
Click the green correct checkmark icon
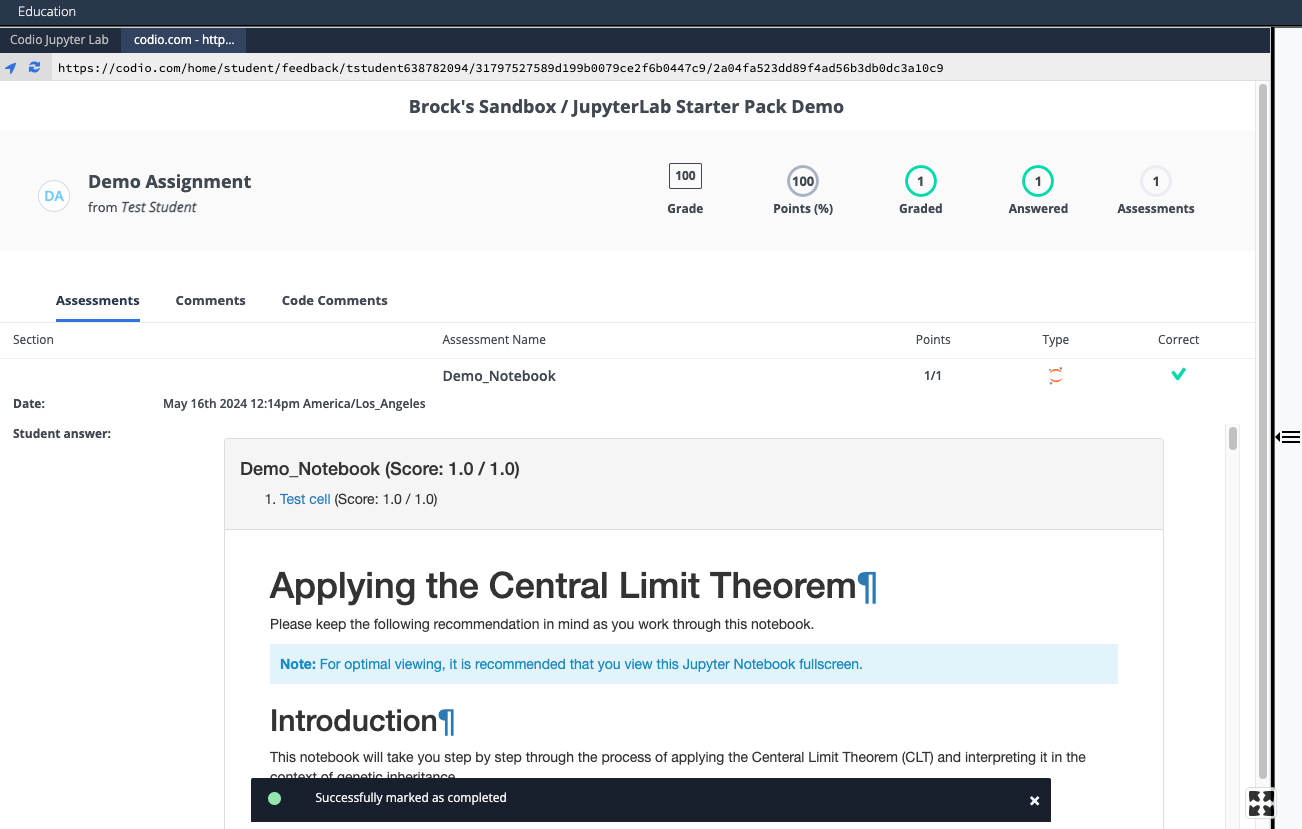[x=1179, y=374]
